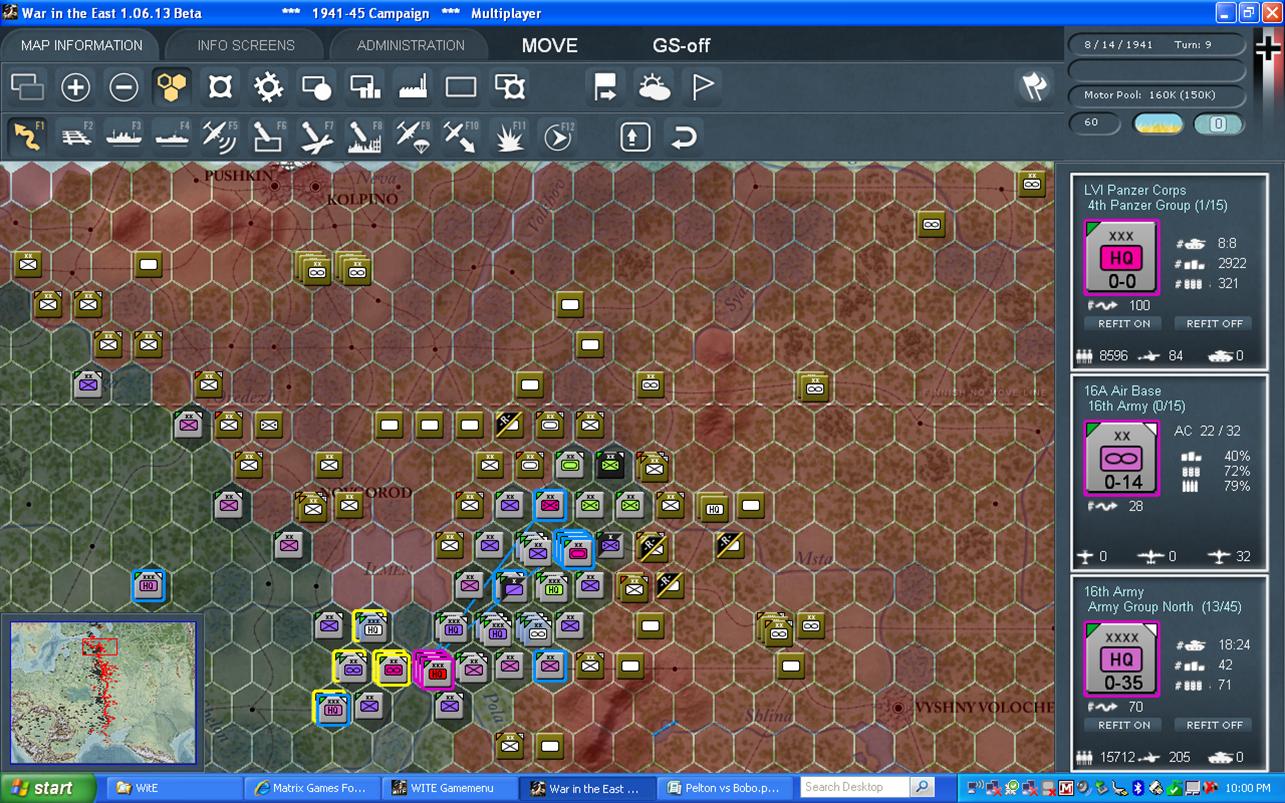Open the Windows start menu
The width and height of the screenshot is (1285, 803).
tap(48, 788)
